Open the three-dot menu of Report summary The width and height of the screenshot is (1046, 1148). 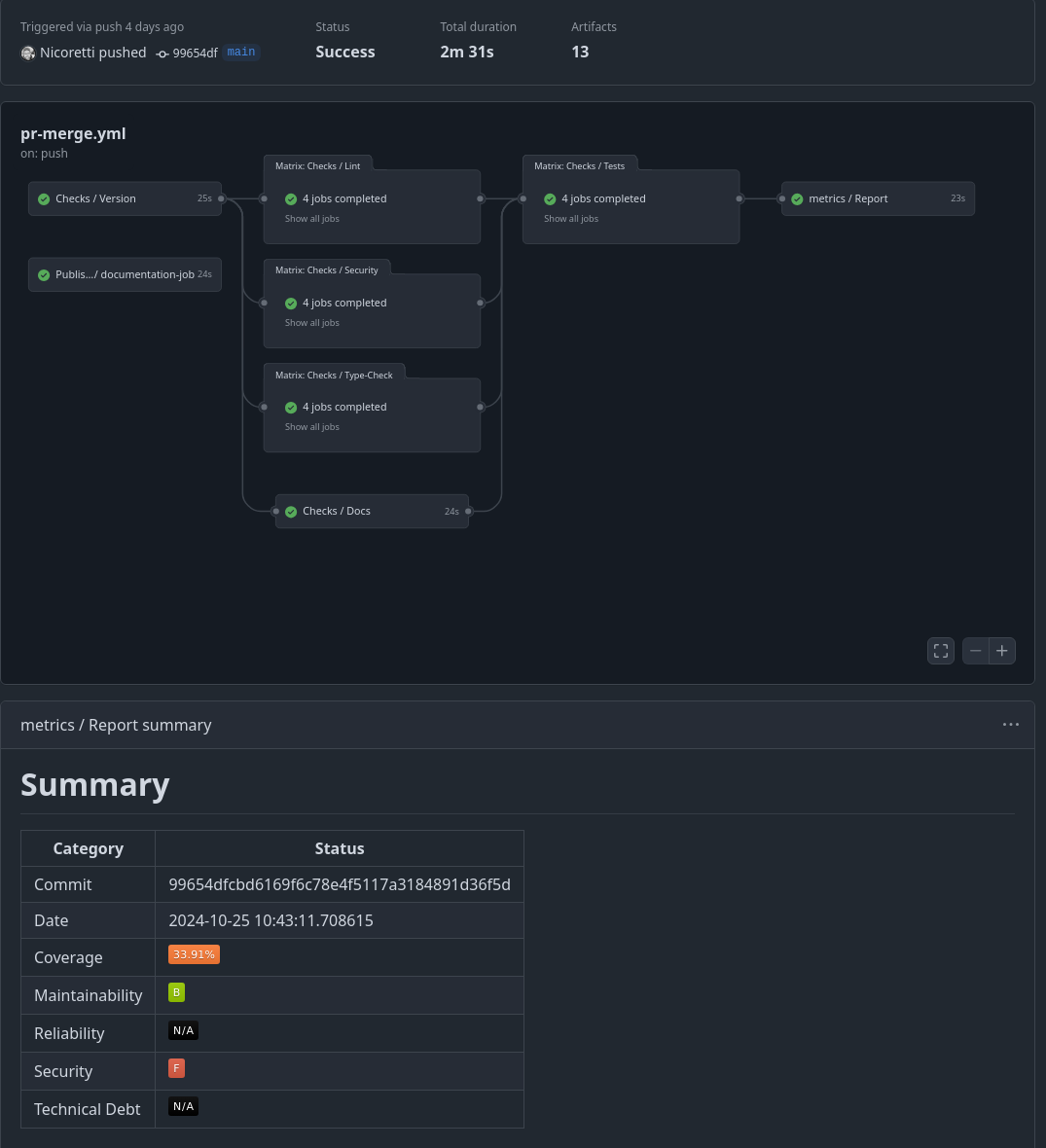pos(1010,724)
